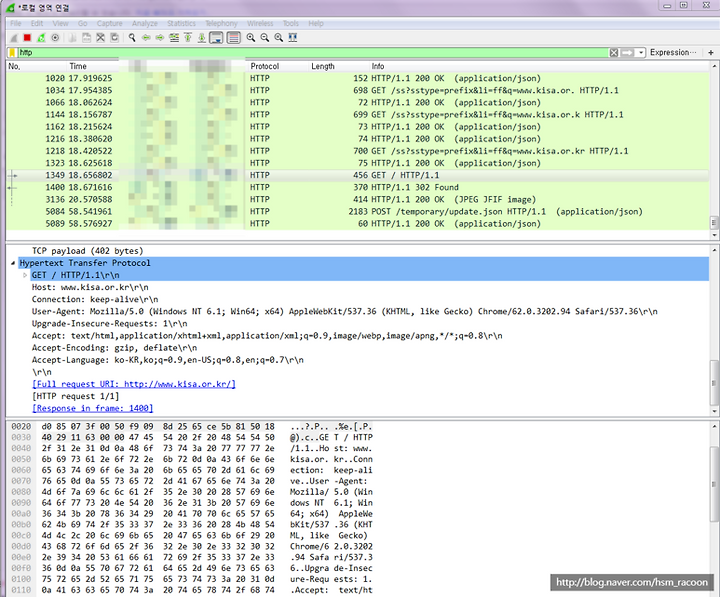Image resolution: width=720 pixels, height=597 pixels.
Task: Select packet 1020 at 17.919625
Action: click(x=357, y=78)
